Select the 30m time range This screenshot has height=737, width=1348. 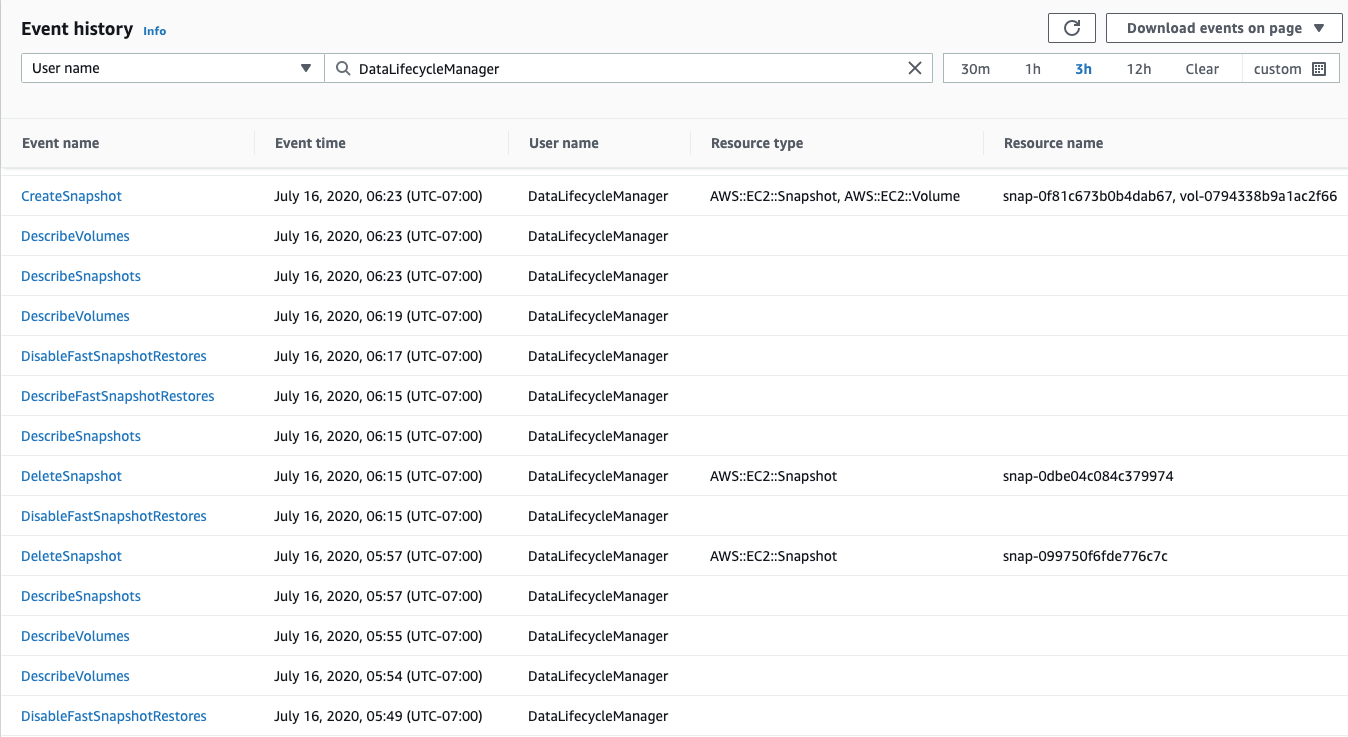[x=974, y=68]
